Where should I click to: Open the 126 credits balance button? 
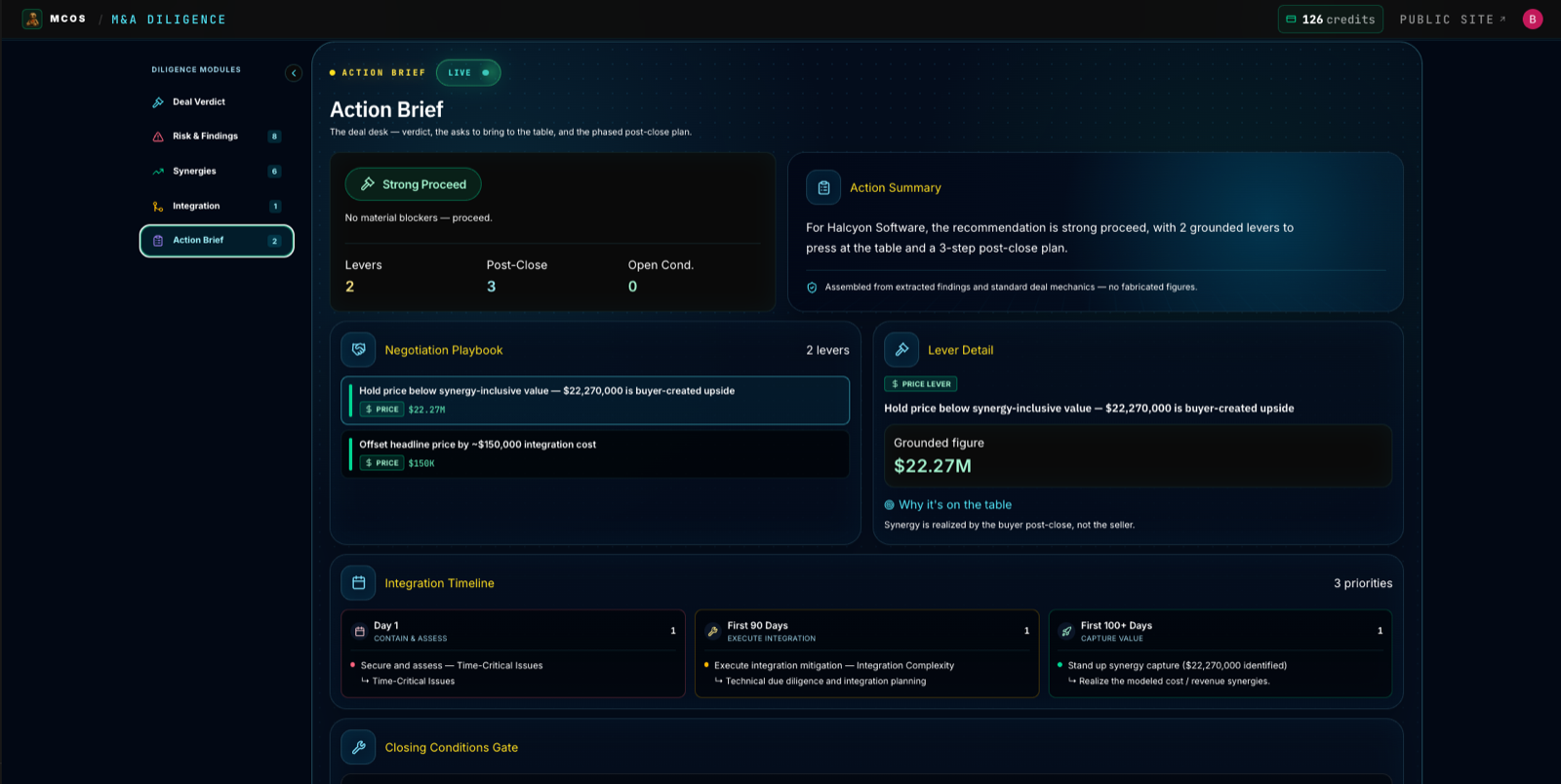[1330, 20]
